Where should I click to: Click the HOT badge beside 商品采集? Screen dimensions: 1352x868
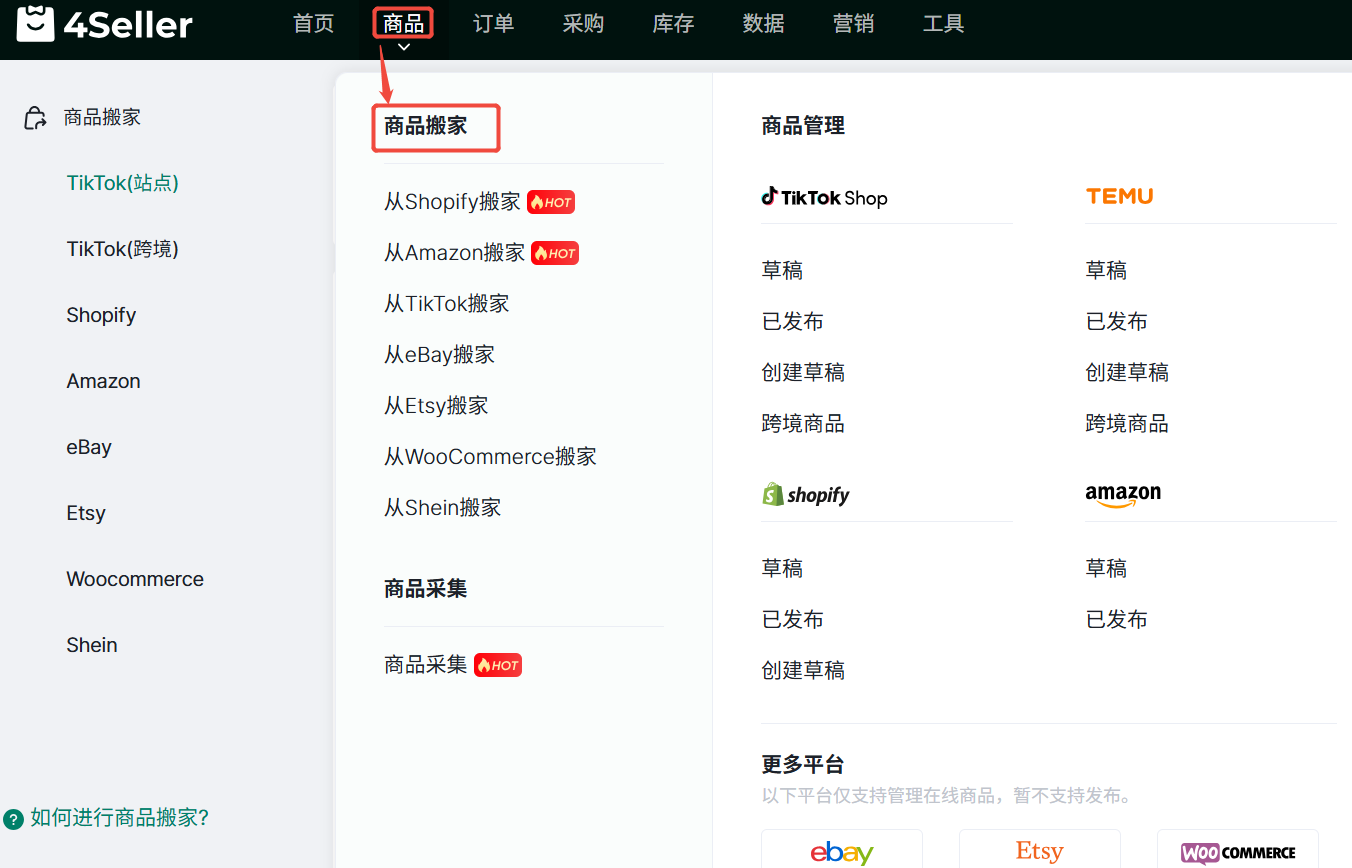coord(498,665)
